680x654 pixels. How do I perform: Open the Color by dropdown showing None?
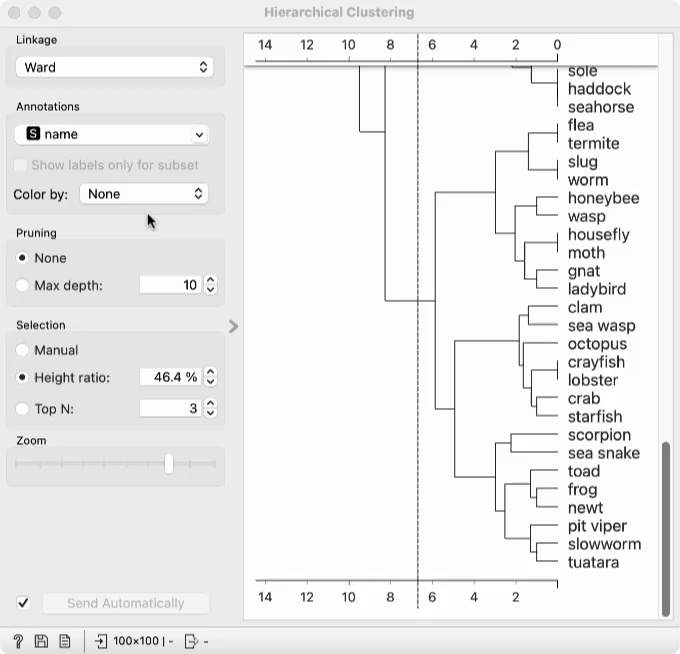coord(144,194)
